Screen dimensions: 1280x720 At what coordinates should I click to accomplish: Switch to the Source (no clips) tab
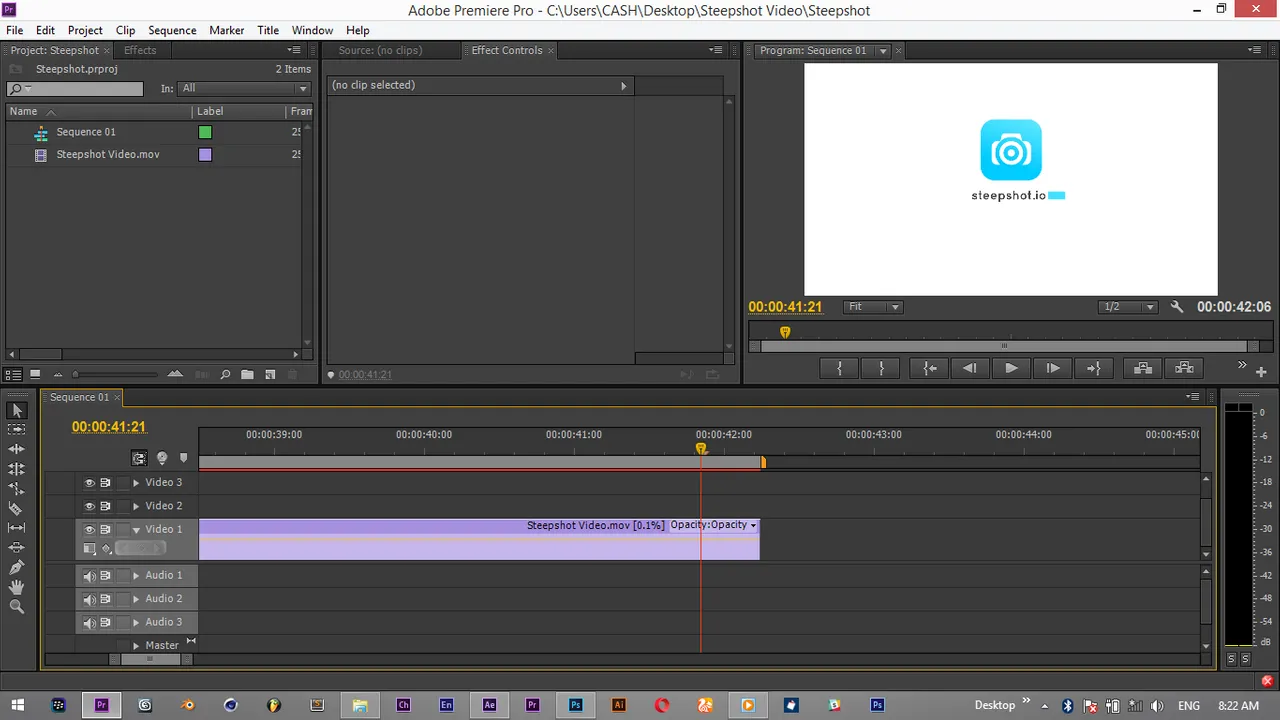(380, 50)
